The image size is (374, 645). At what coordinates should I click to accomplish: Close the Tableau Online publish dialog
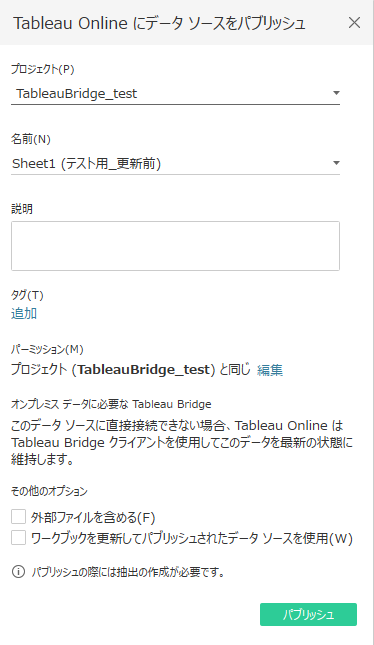[x=354, y=23]
